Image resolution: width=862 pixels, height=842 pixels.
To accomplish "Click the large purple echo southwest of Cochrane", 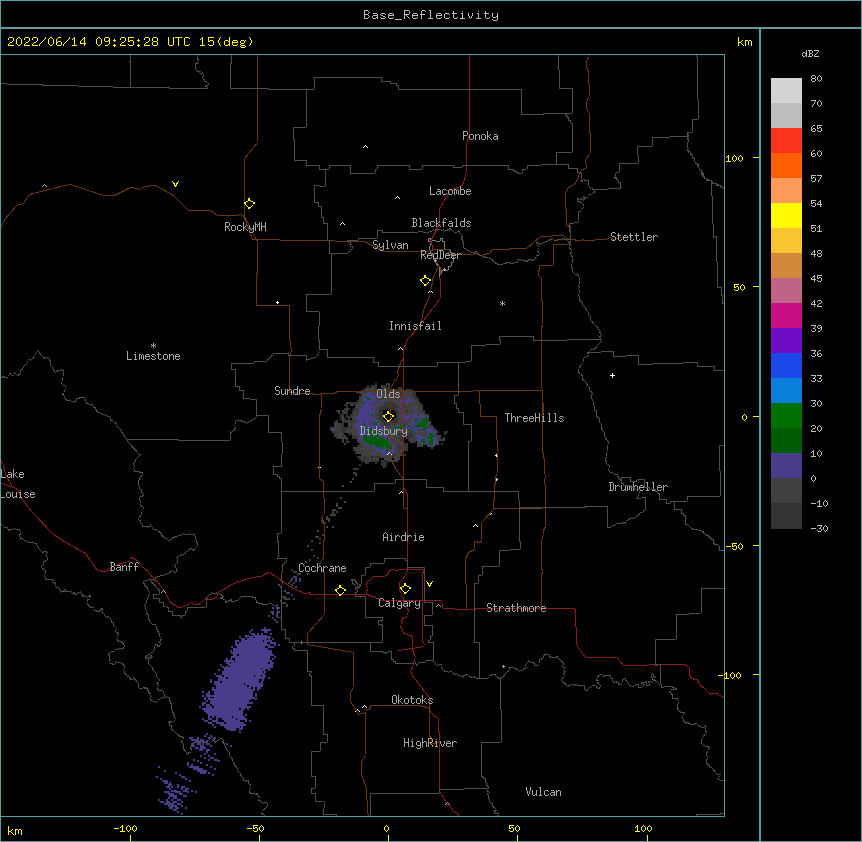I will [240, 680].
